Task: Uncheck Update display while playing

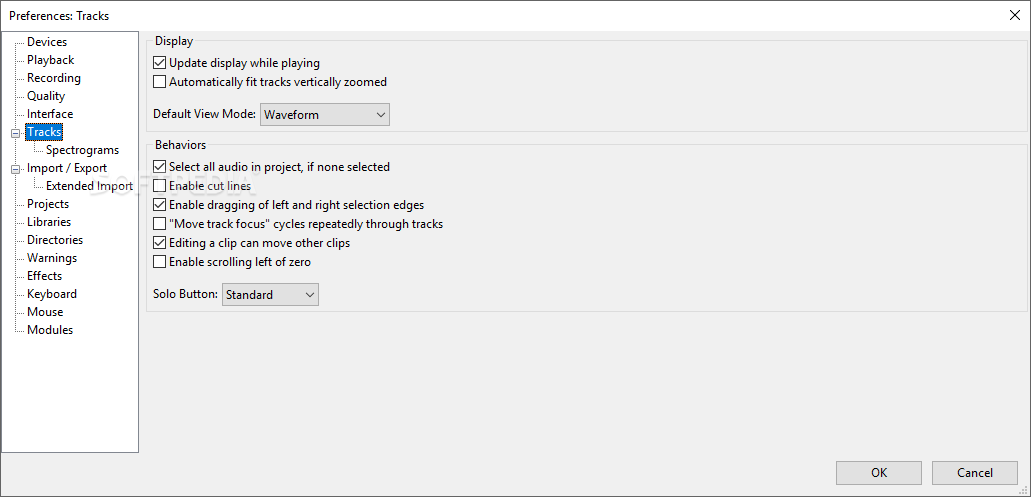Action: [159, 63]
